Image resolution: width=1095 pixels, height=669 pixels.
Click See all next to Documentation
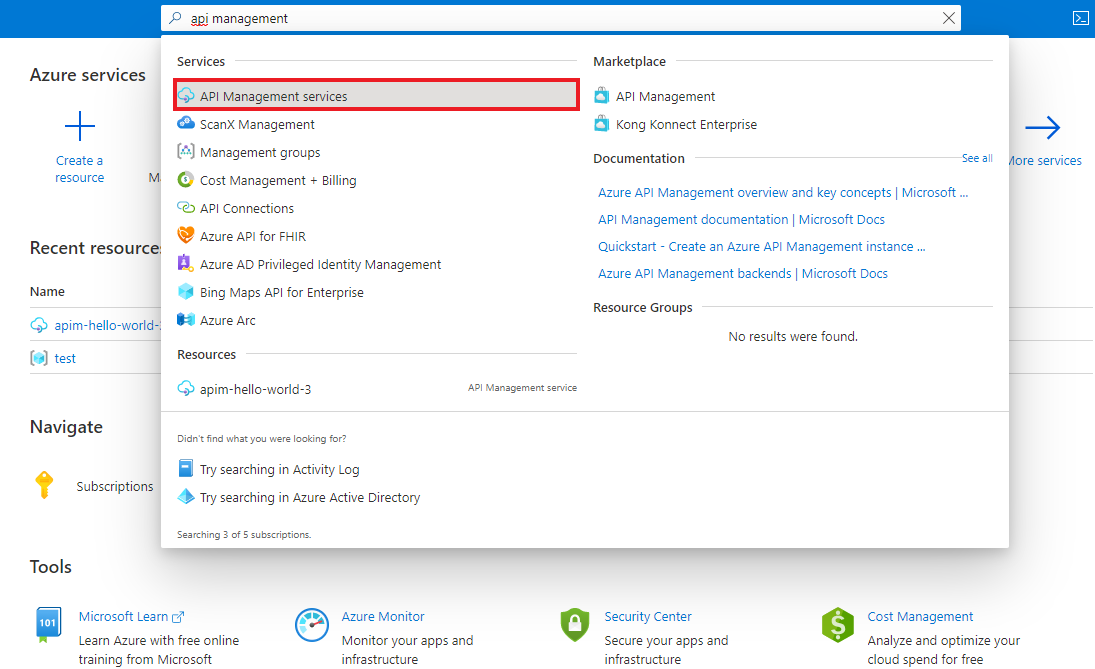click(x=977, y=158)
